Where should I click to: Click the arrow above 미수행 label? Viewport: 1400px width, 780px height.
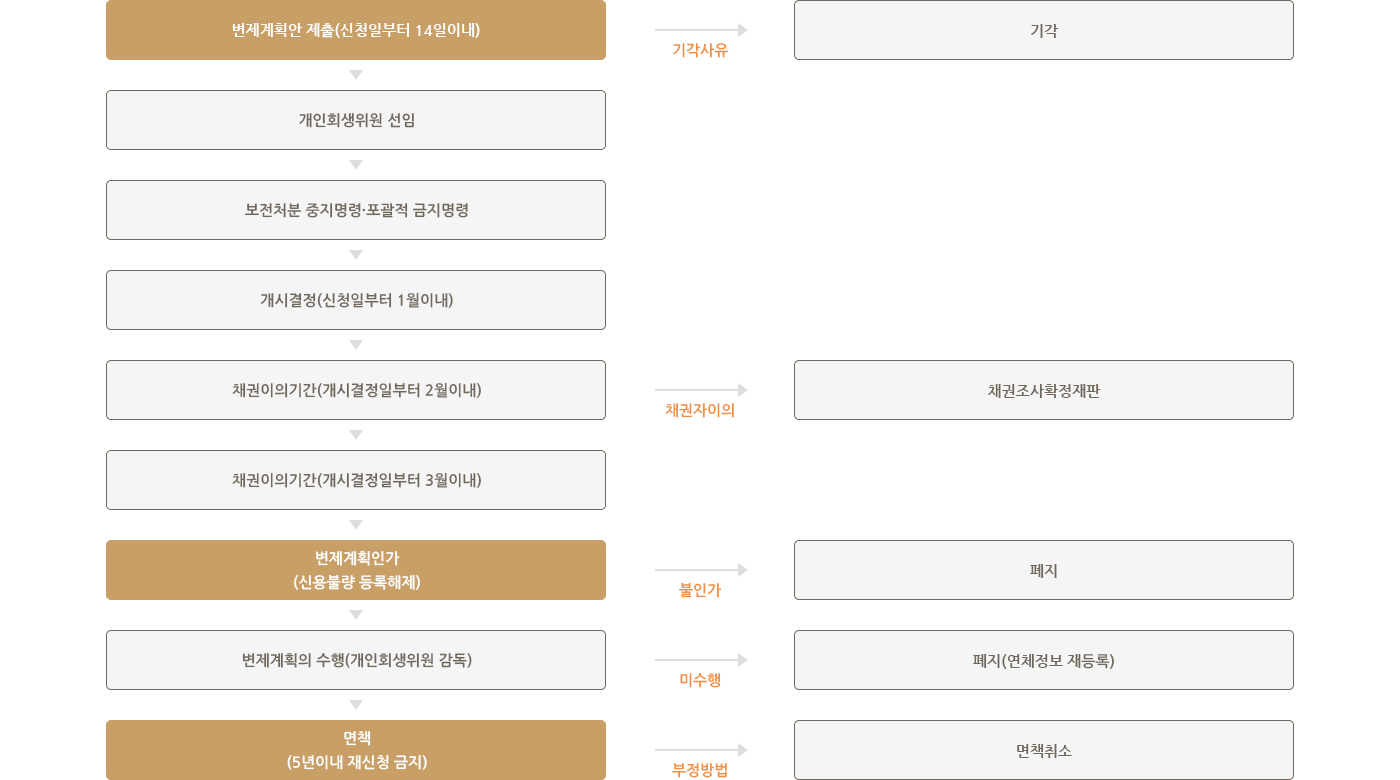[701, 660]
